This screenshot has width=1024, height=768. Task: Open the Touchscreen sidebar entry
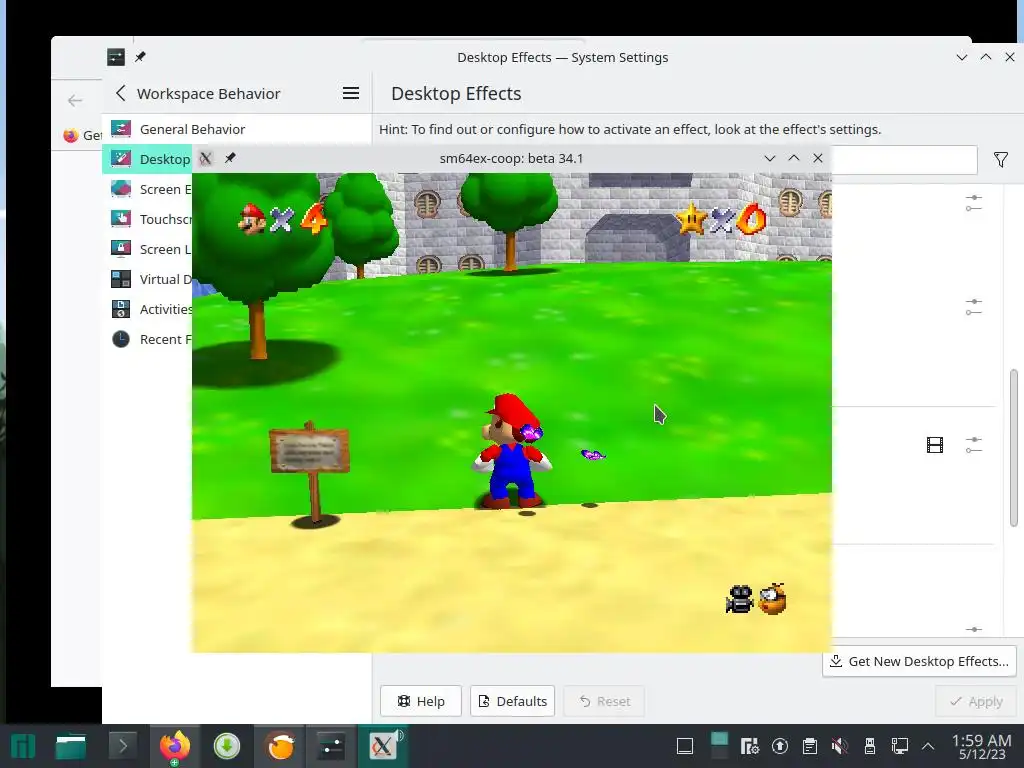(148, 219)
